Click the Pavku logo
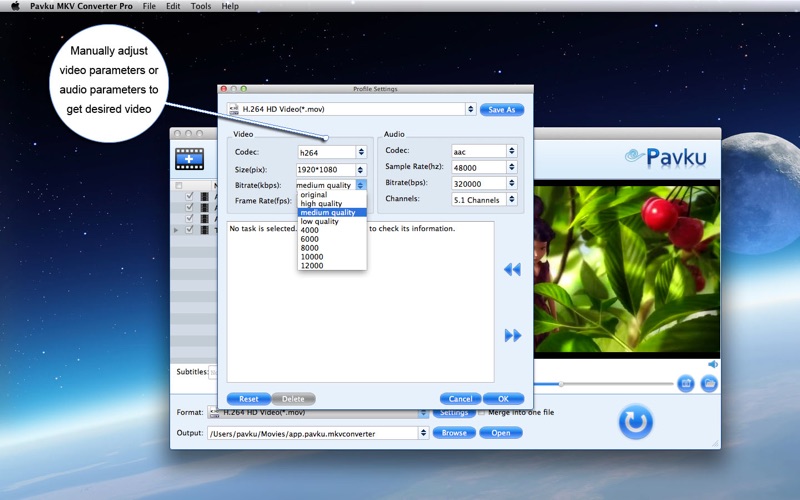Screen dimensions: 800x500 click(x=666, y=157)
